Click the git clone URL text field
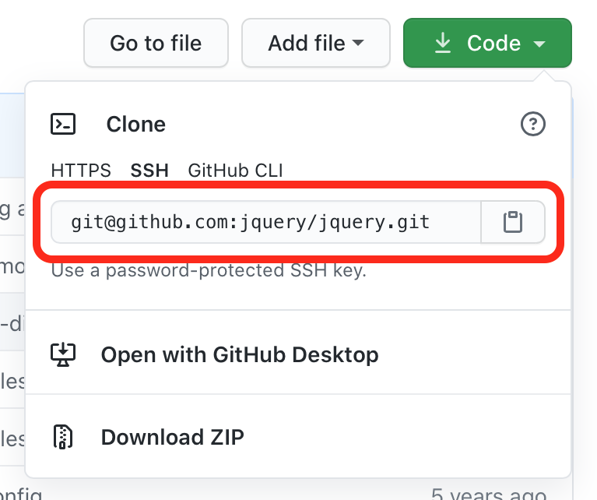 [266, 222]
